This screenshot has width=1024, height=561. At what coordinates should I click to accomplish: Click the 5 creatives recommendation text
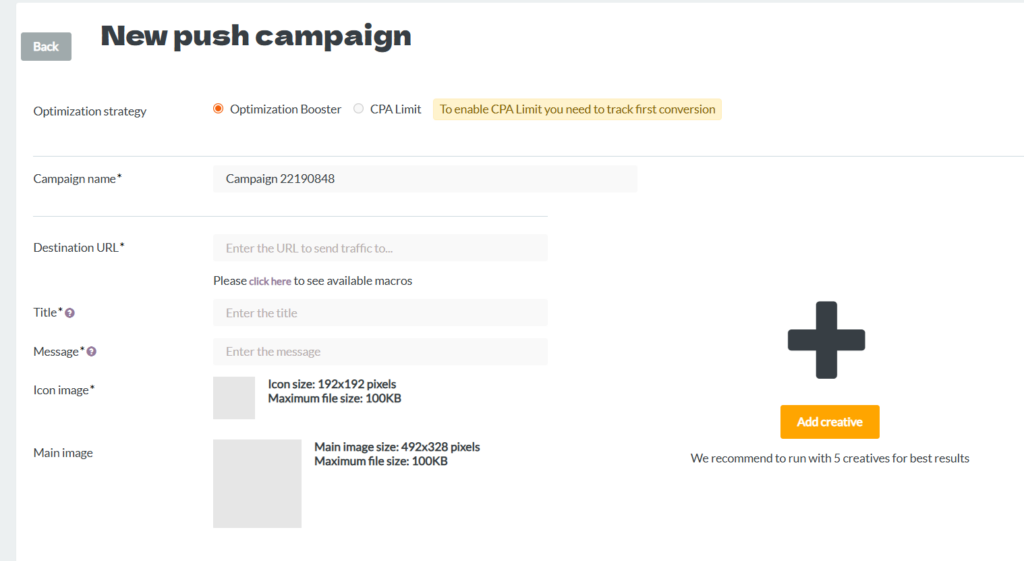[x=829, y=458]
